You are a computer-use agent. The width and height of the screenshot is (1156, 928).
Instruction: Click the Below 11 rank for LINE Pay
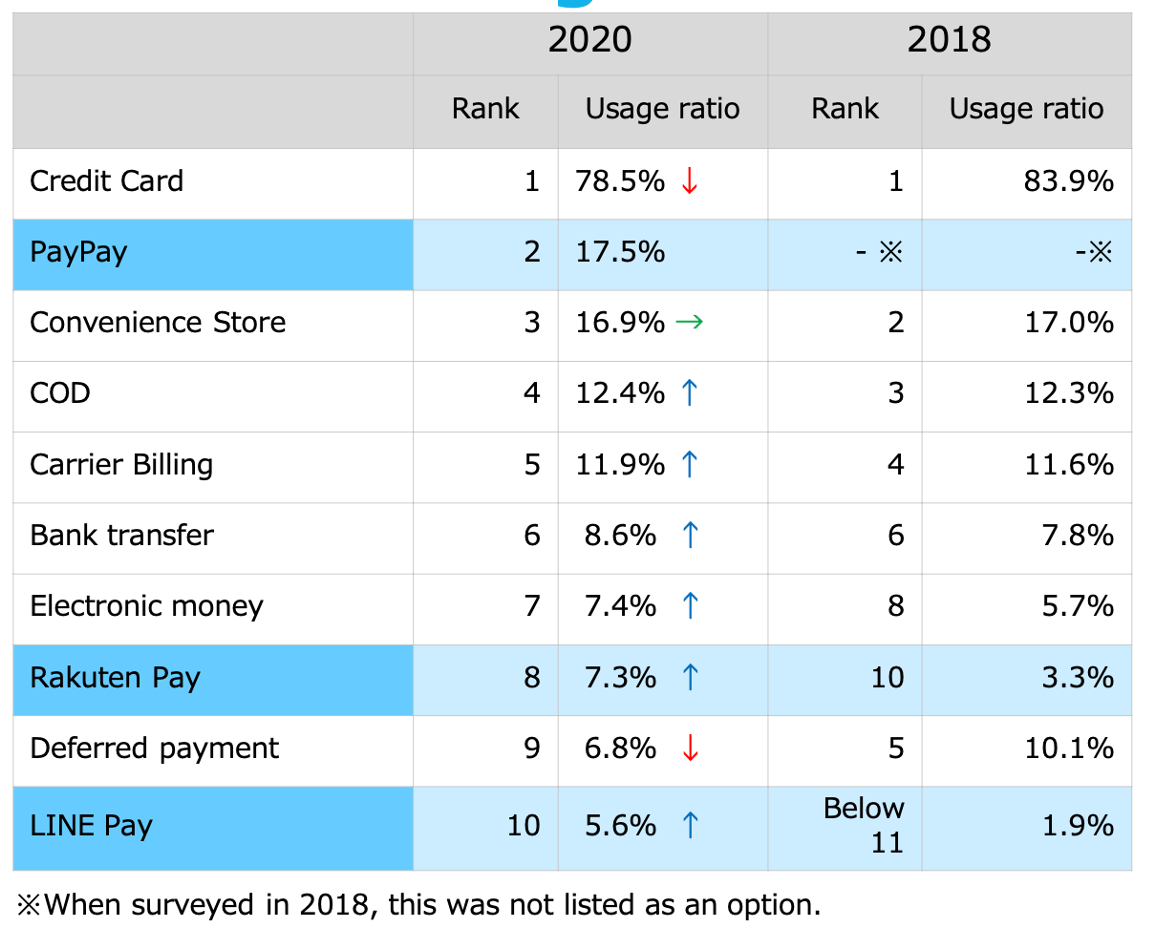tap(864, 825)
